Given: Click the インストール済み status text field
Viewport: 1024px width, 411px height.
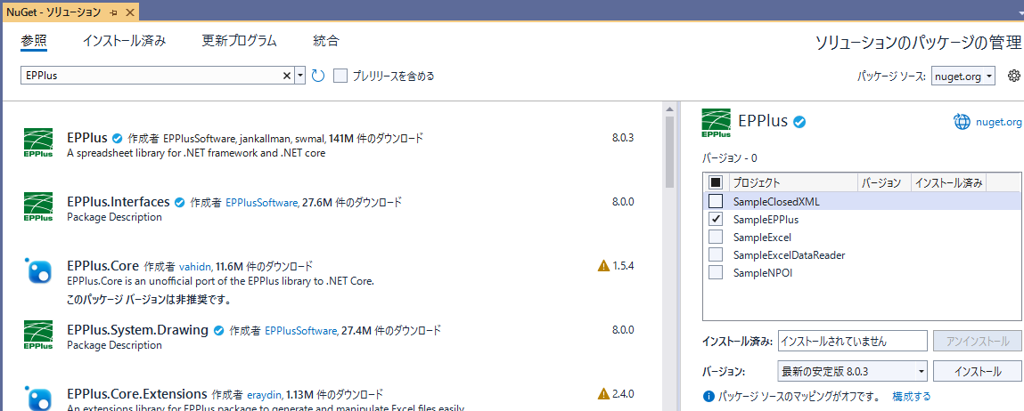Looking at the screenshot, I should coord(853,340).
